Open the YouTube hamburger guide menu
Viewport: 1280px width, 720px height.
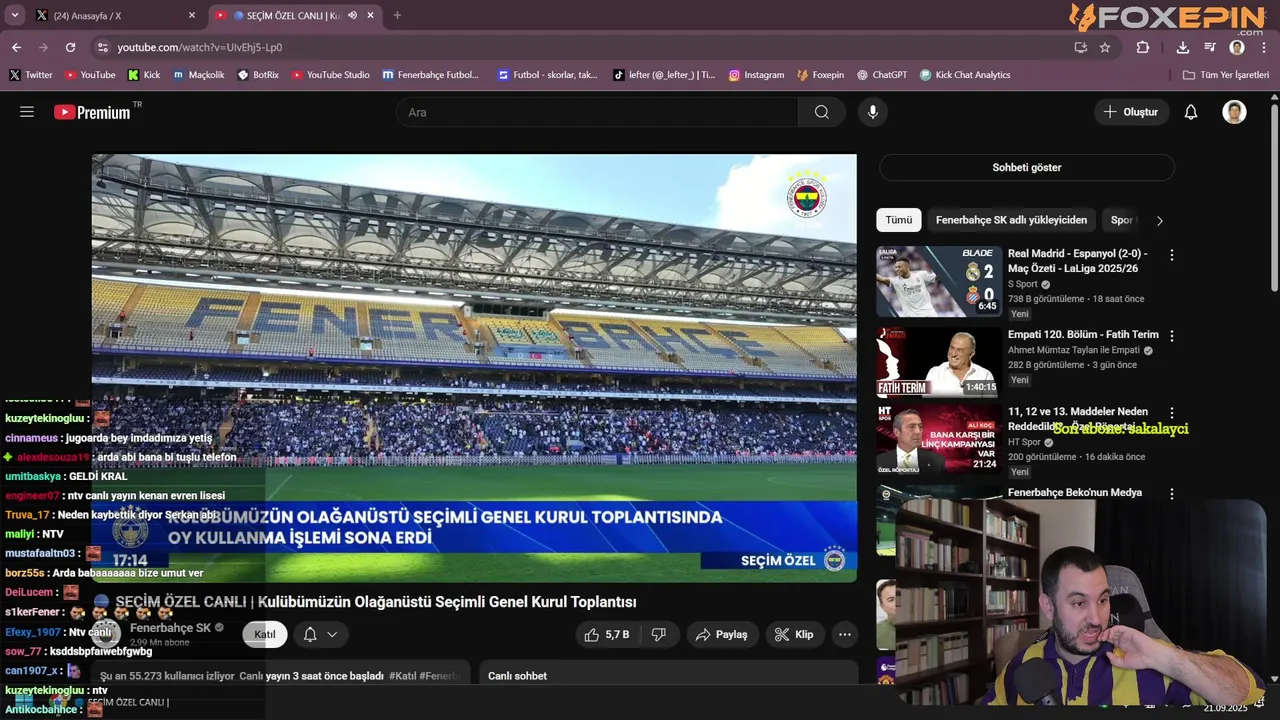coord(27,112)
